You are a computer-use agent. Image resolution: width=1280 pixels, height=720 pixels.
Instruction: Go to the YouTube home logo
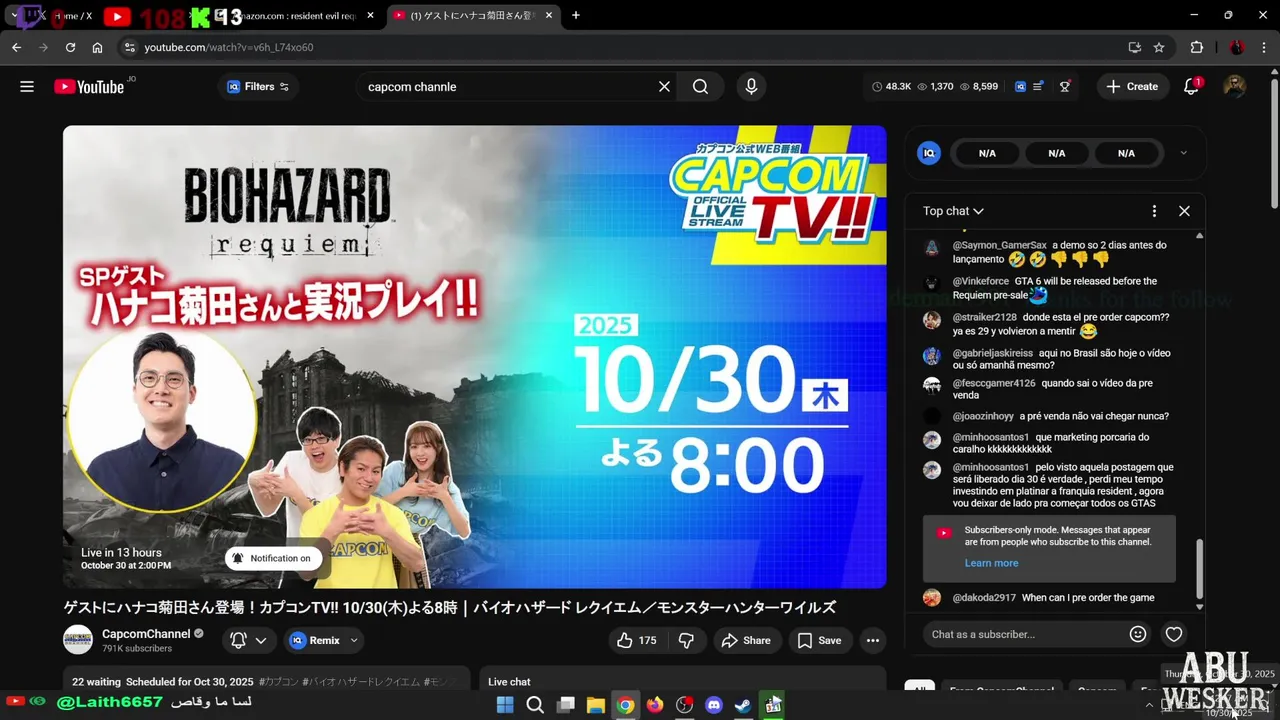tap(89, 87)
